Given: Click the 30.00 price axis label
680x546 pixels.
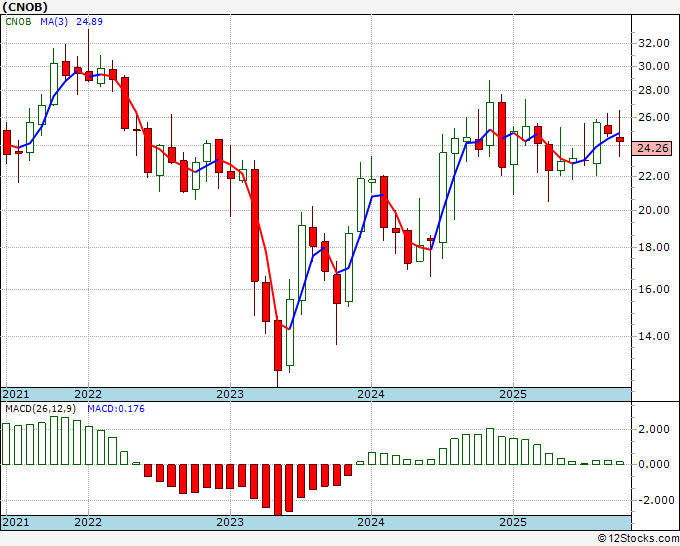Looking at the screenshot, I should pos(654,66).
